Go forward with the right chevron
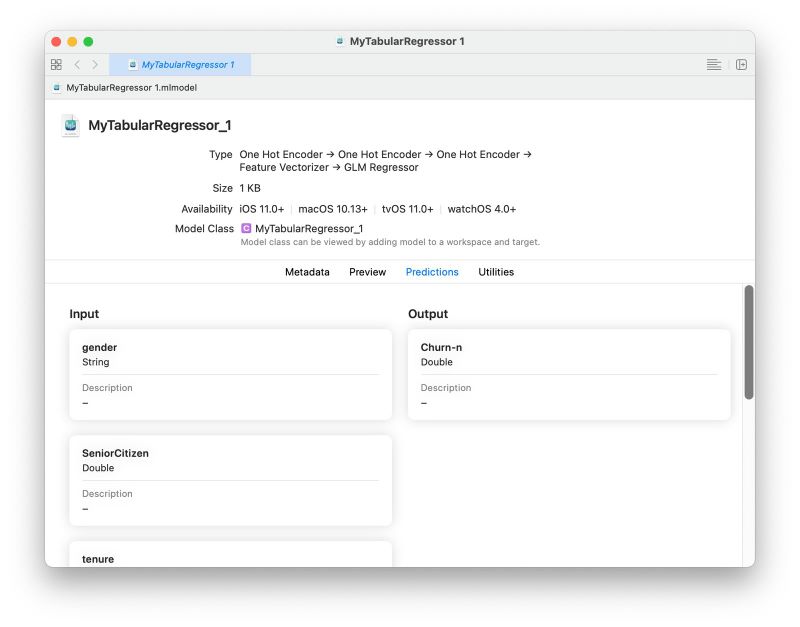 95,64
